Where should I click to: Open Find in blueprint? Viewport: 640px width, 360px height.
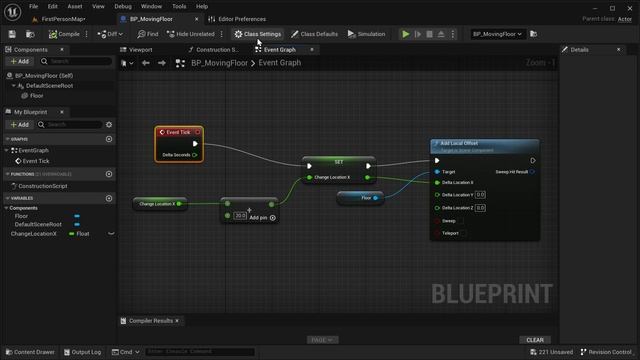tap(148, 34)
